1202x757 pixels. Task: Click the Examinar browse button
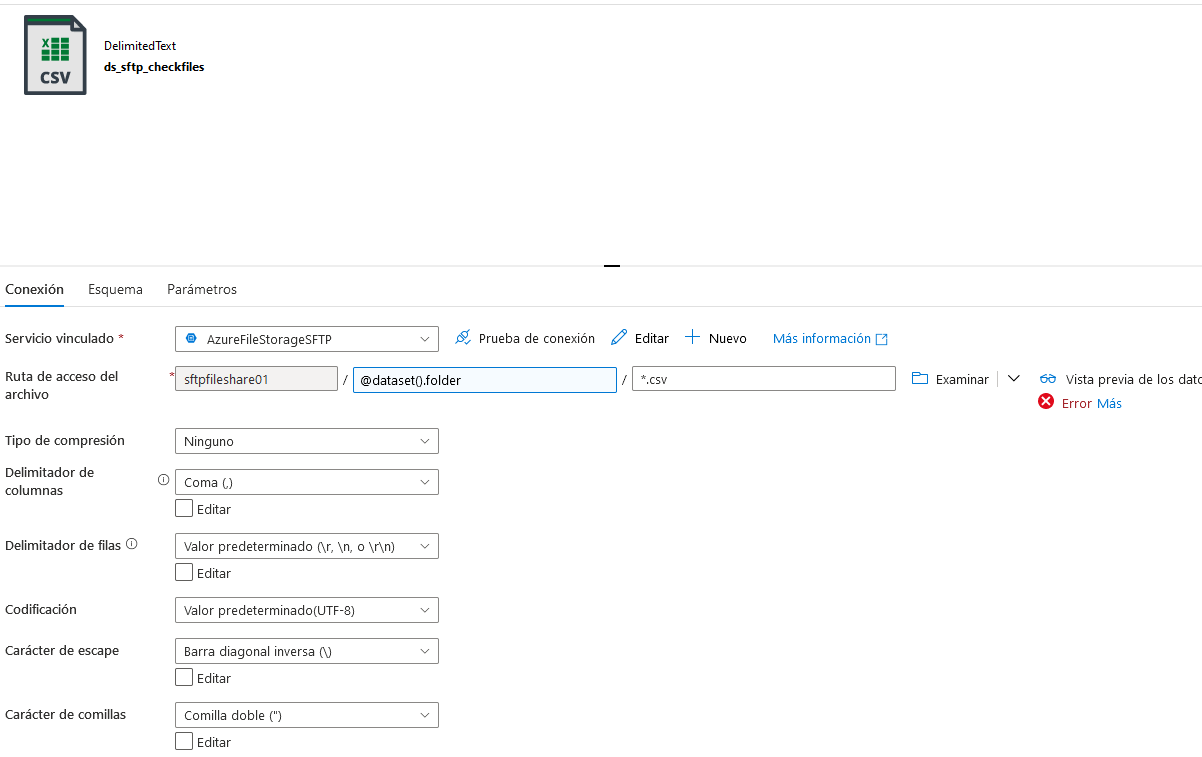click(950, 379)
